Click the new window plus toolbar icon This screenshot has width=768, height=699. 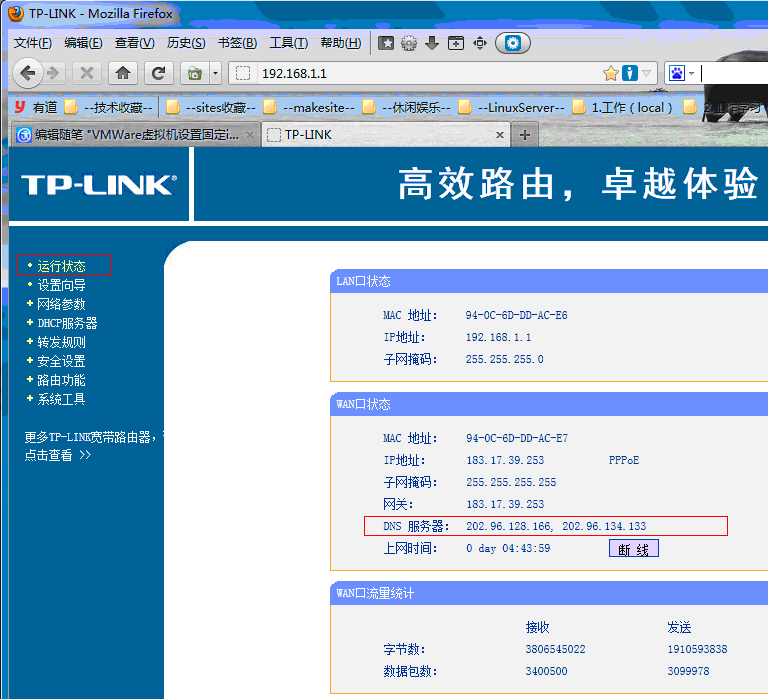point(456,44)
